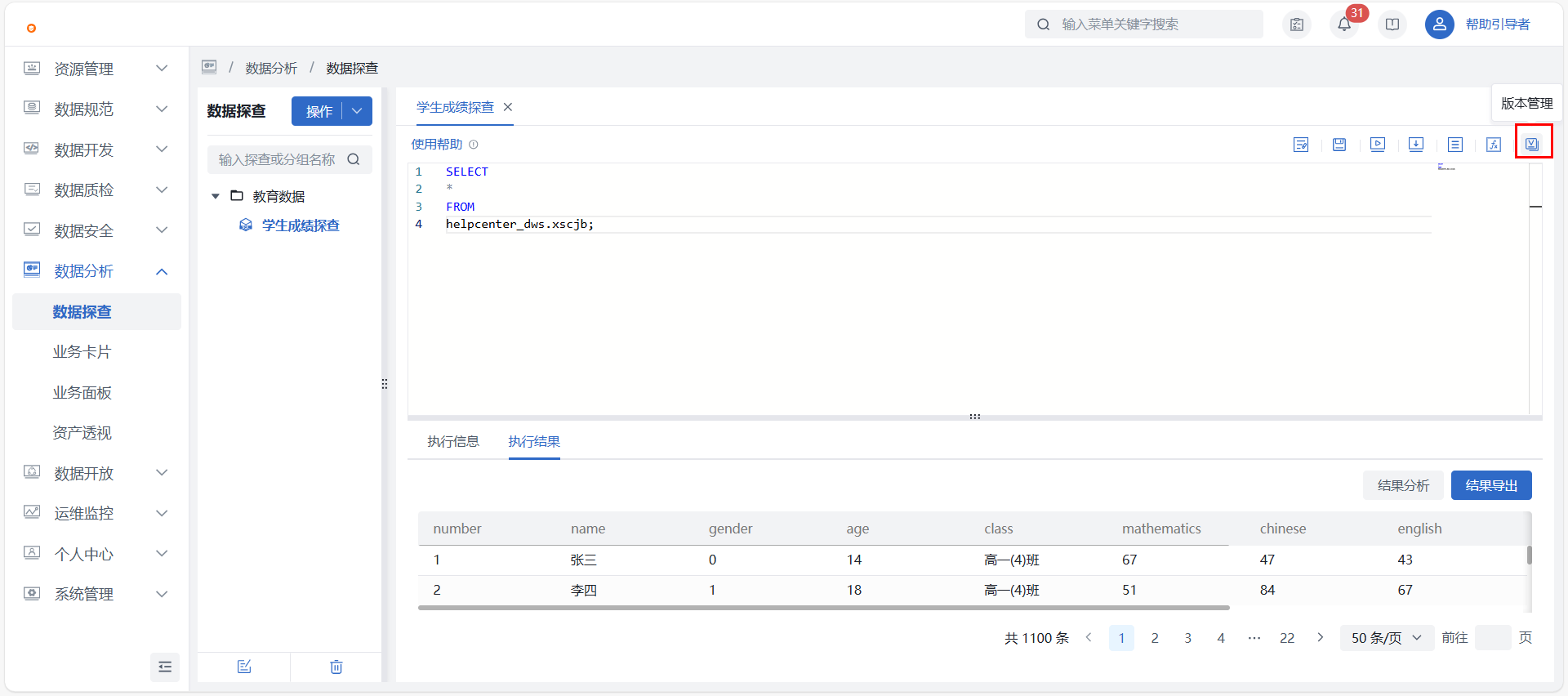Open the version management icon

[x=1532, y=145]
